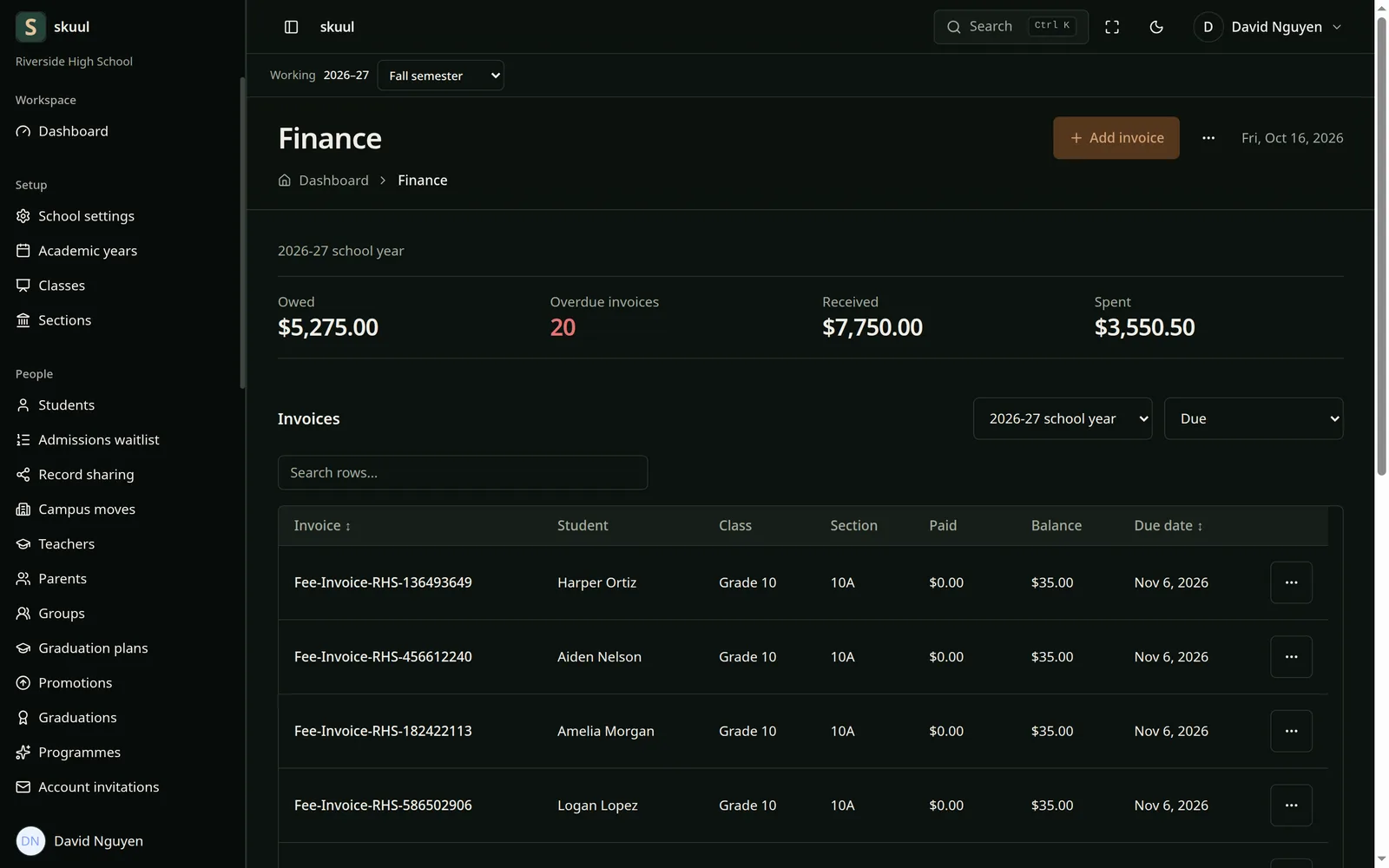Open Campus moves sidebar item
The image size is (1389, 868).
(x=122, y=510)
